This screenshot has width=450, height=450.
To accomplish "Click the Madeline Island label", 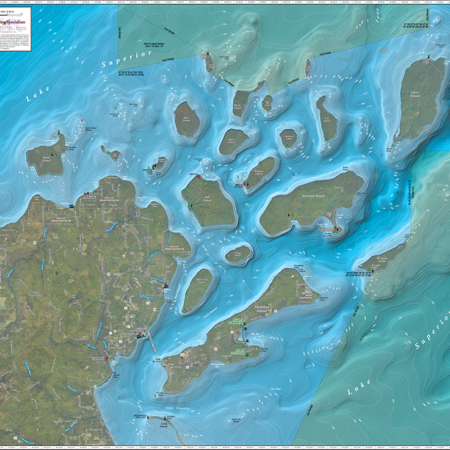I will [x=262, y=309].
